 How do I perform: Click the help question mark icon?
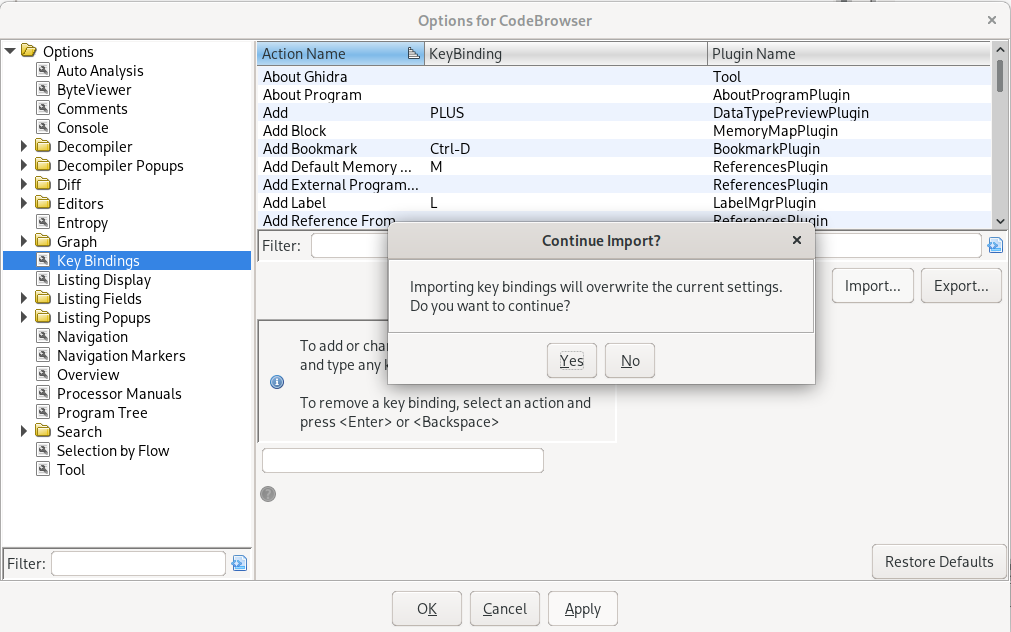click(x=268, y=494)
